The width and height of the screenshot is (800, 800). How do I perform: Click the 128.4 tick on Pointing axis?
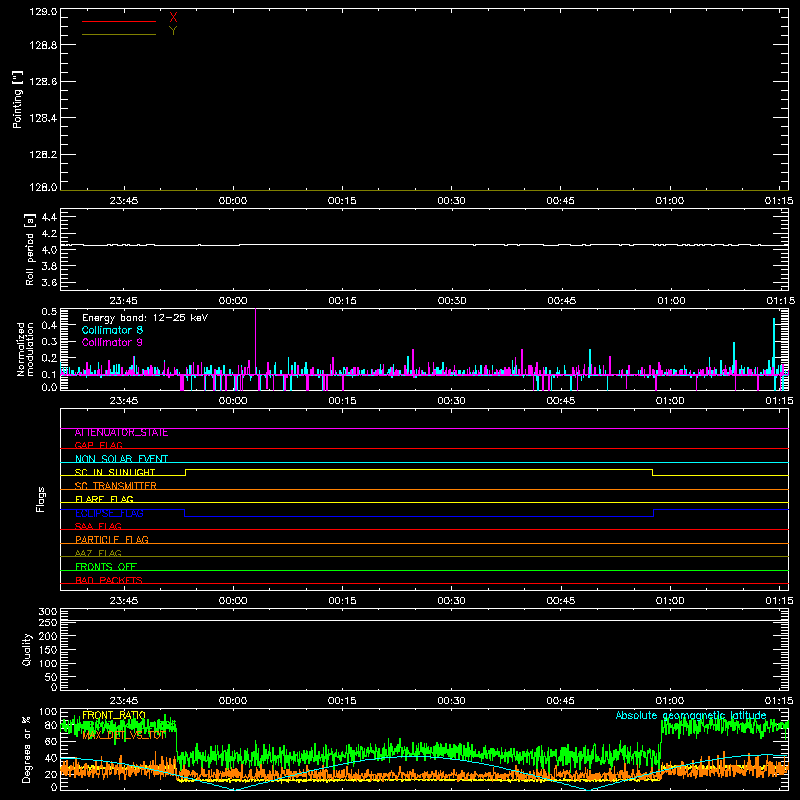(x=43, y=118)
